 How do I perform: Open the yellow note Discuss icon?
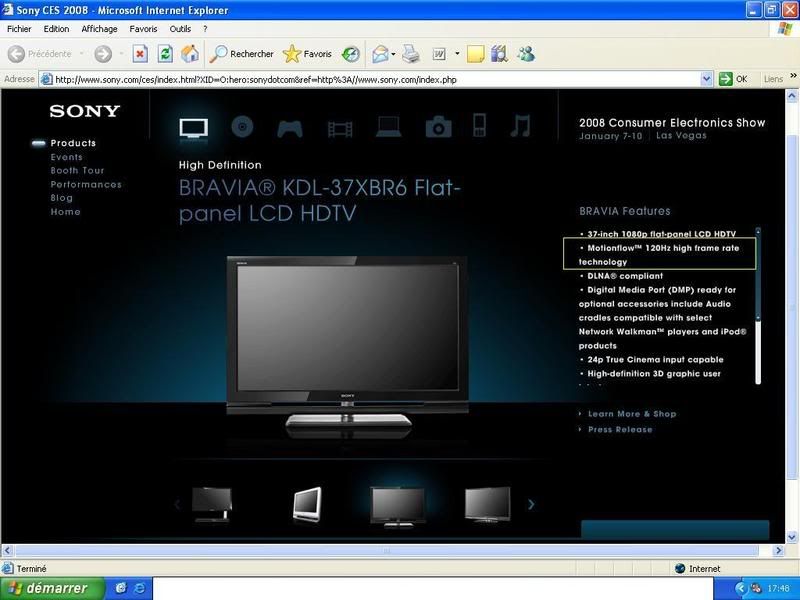point(475,54)
